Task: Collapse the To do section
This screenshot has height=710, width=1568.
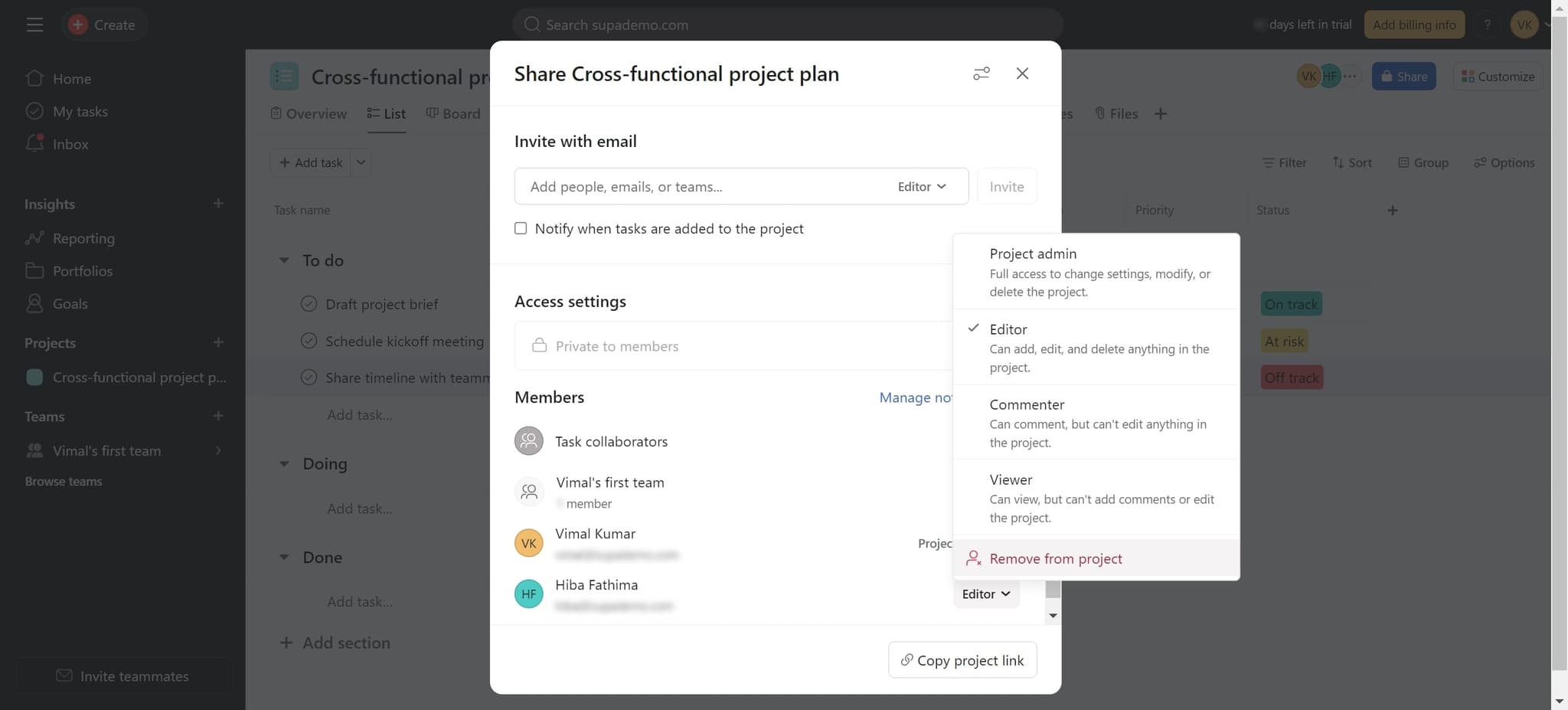Action: (x=284, y=260)
